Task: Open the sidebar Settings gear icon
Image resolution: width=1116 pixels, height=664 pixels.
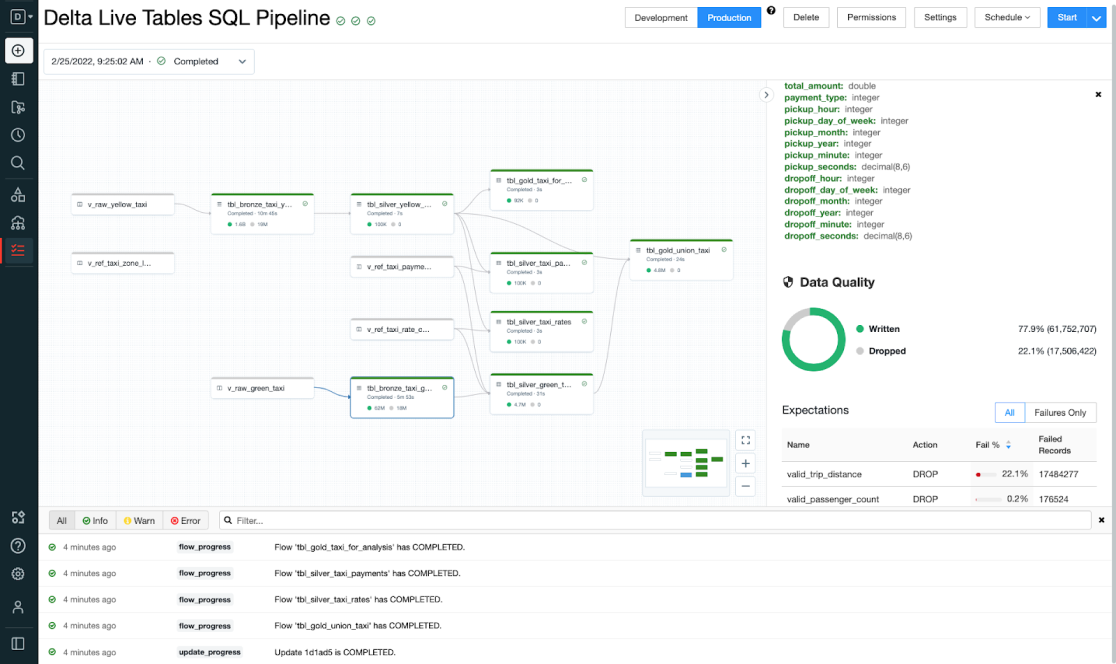Action: point(18,574)
